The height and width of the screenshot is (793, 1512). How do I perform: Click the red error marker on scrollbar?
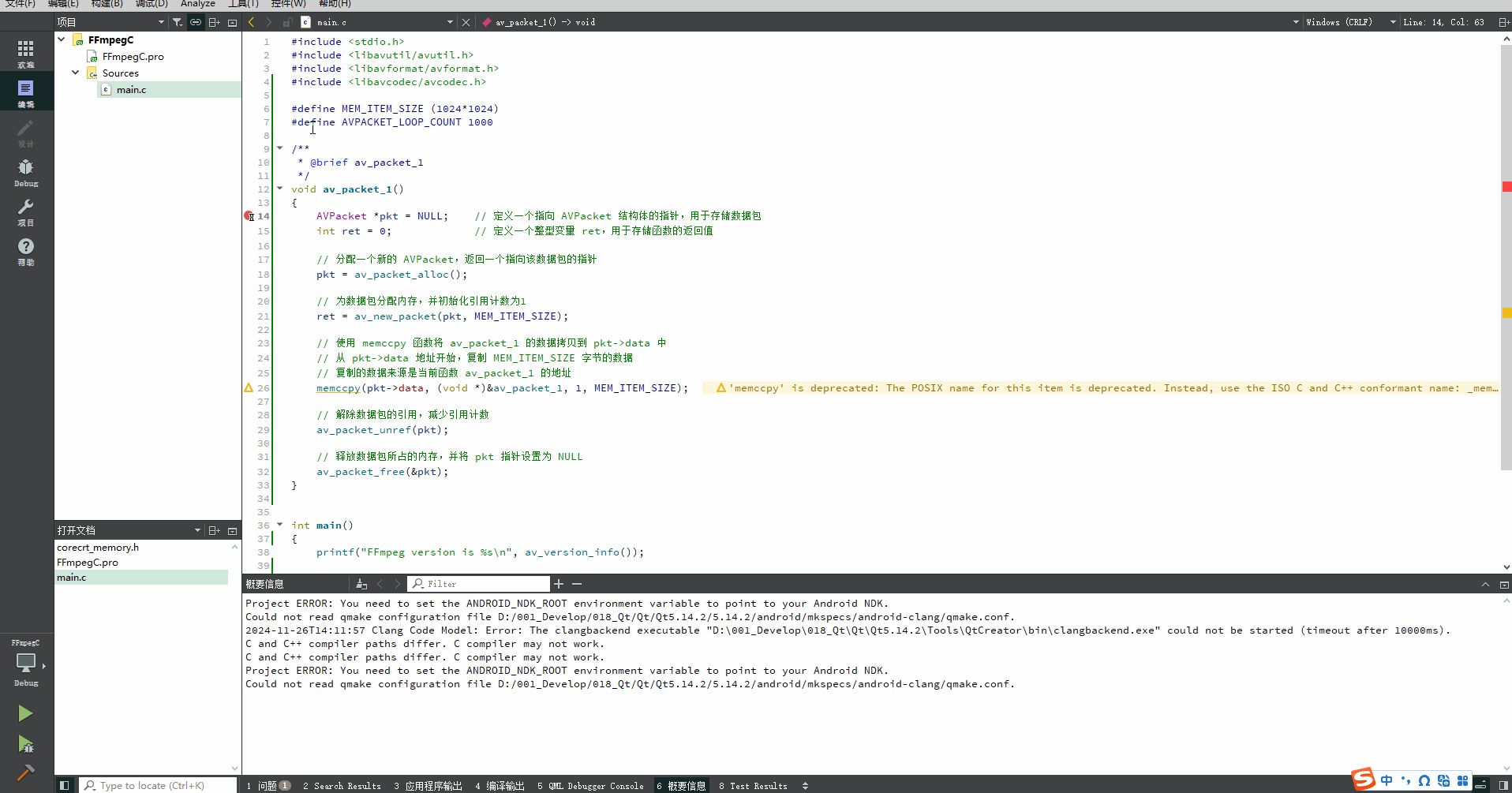coord(1506,187)
